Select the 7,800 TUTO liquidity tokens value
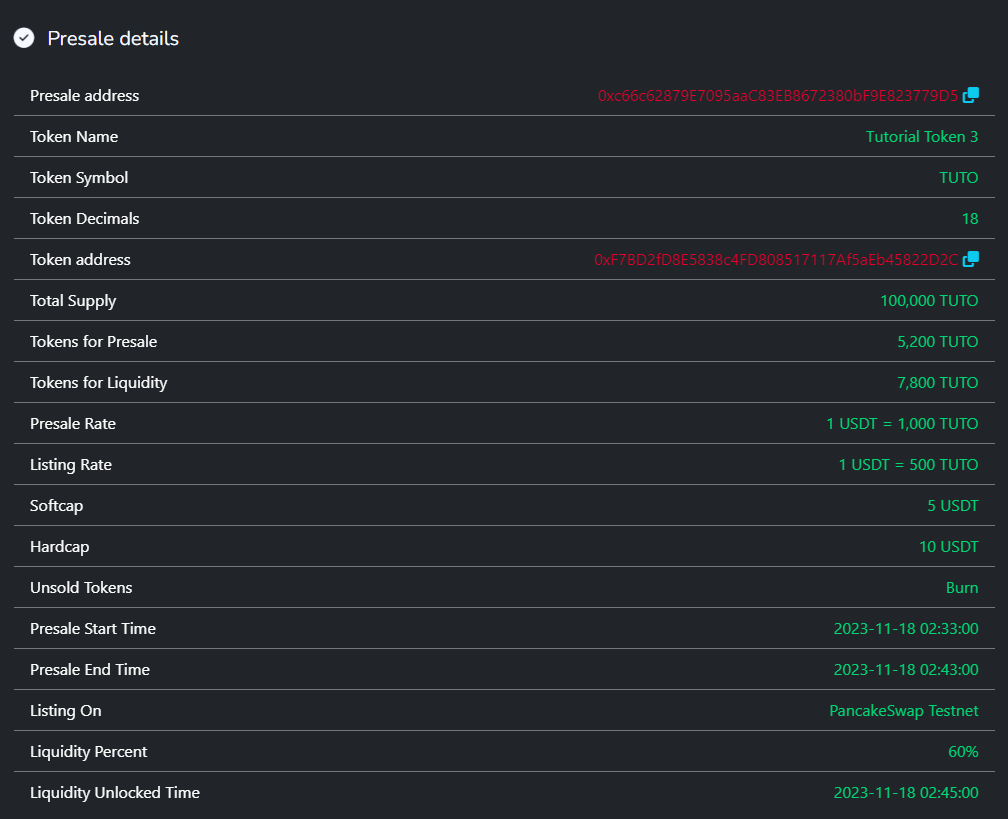This screenshot has width=1008, height=819. 937,383
